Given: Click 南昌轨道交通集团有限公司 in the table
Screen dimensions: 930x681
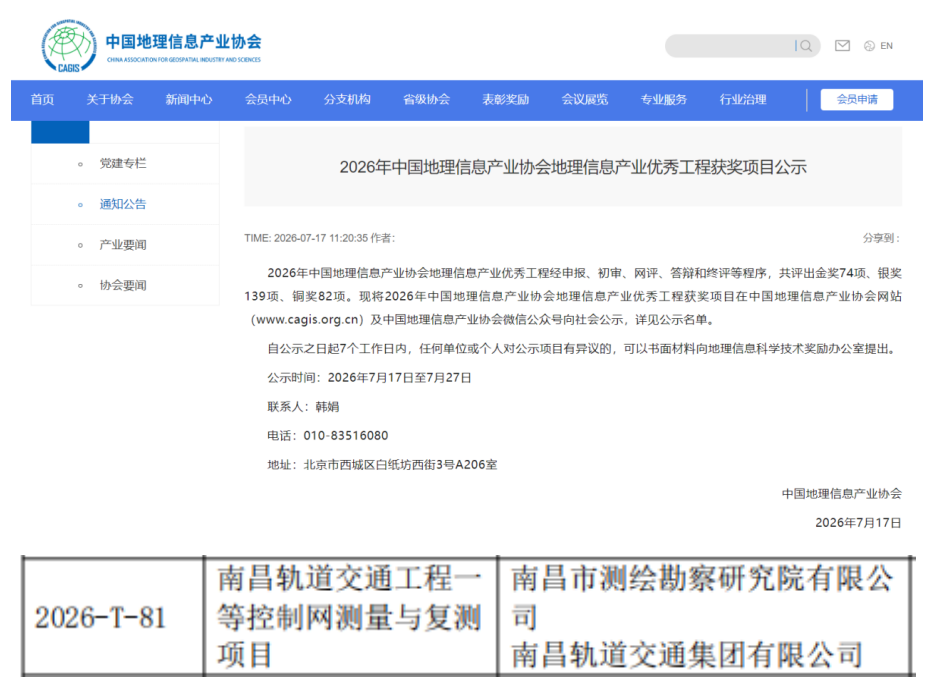Looking at the screenshot, I should (x=687, y=655).
